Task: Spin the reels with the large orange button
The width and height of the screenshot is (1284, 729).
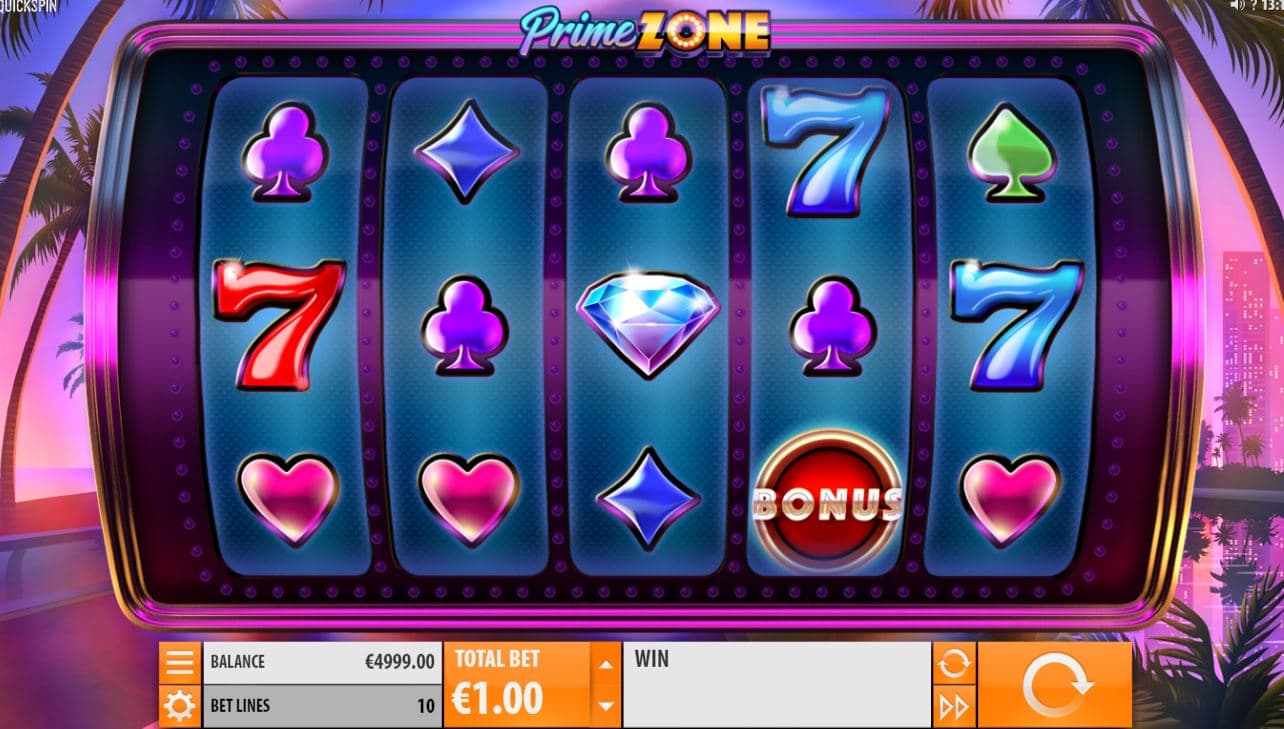Action: click(1055, 685)
